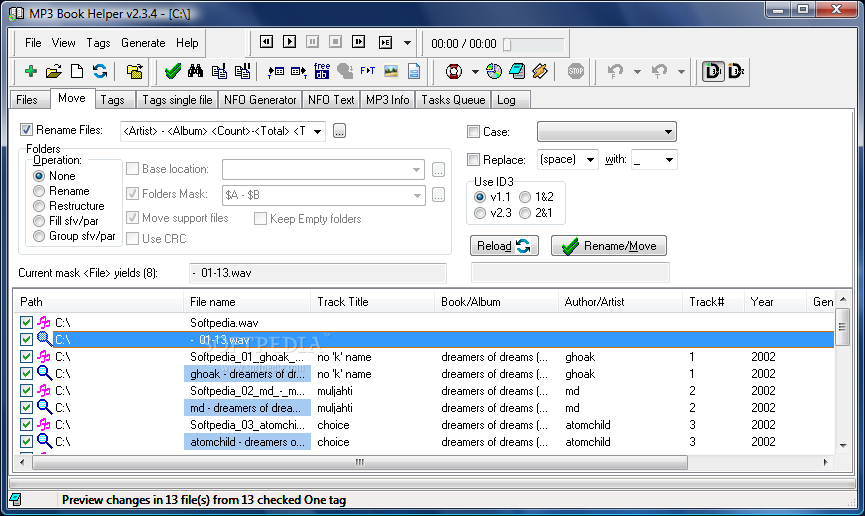The image size is (865, 516).
Task: Click the previous track playback button
Action: point(266,42)
